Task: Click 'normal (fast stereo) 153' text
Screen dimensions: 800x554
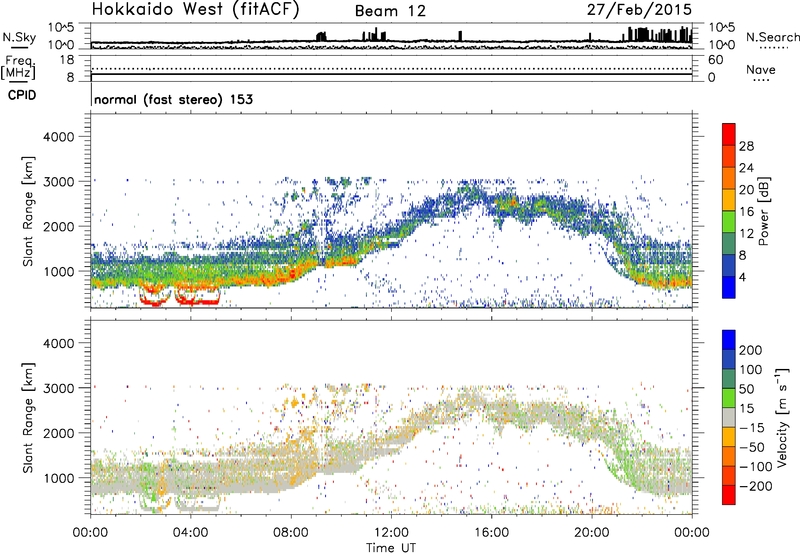Action: point(173,99)
